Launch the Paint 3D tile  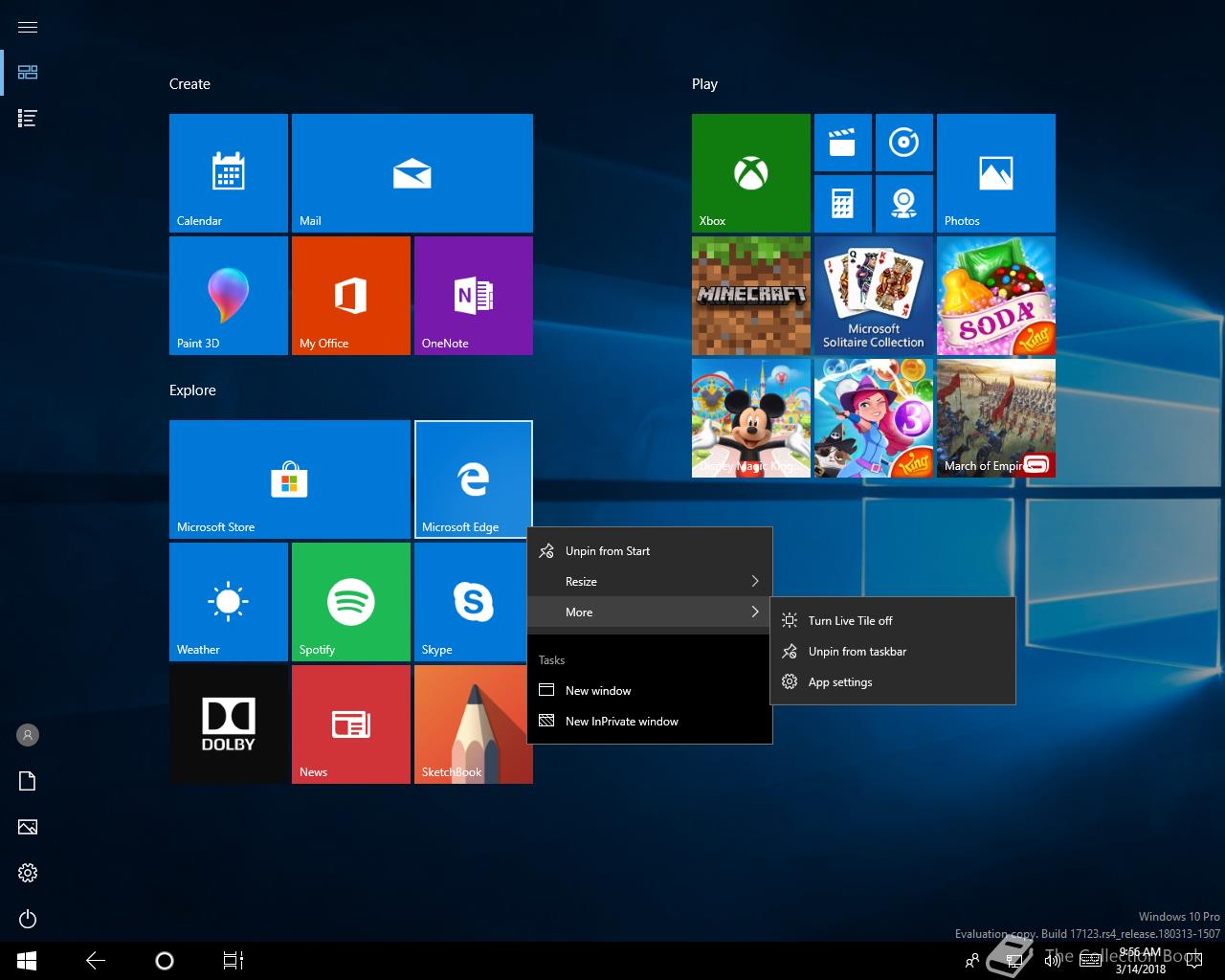[x=228, y=295]
